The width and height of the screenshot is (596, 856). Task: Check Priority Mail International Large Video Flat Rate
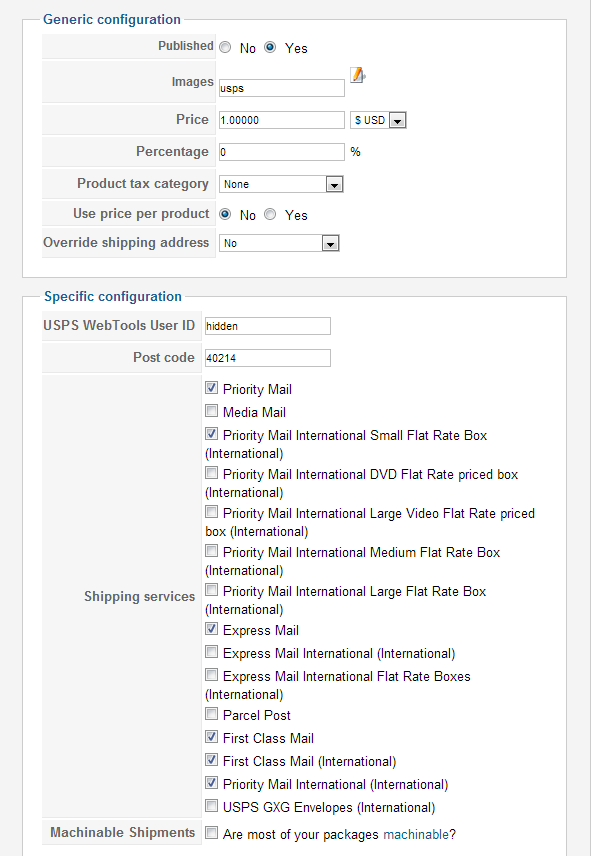click(x=211, y=512)
